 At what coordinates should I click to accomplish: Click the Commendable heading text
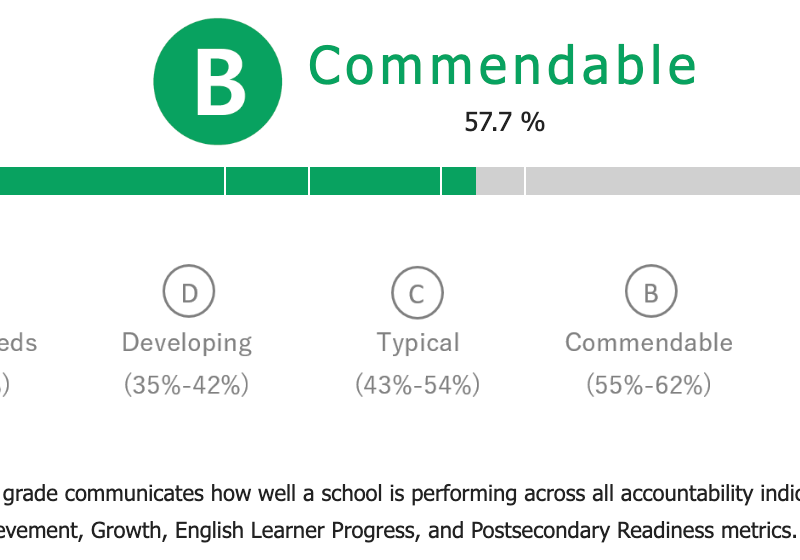click(503, 65)
